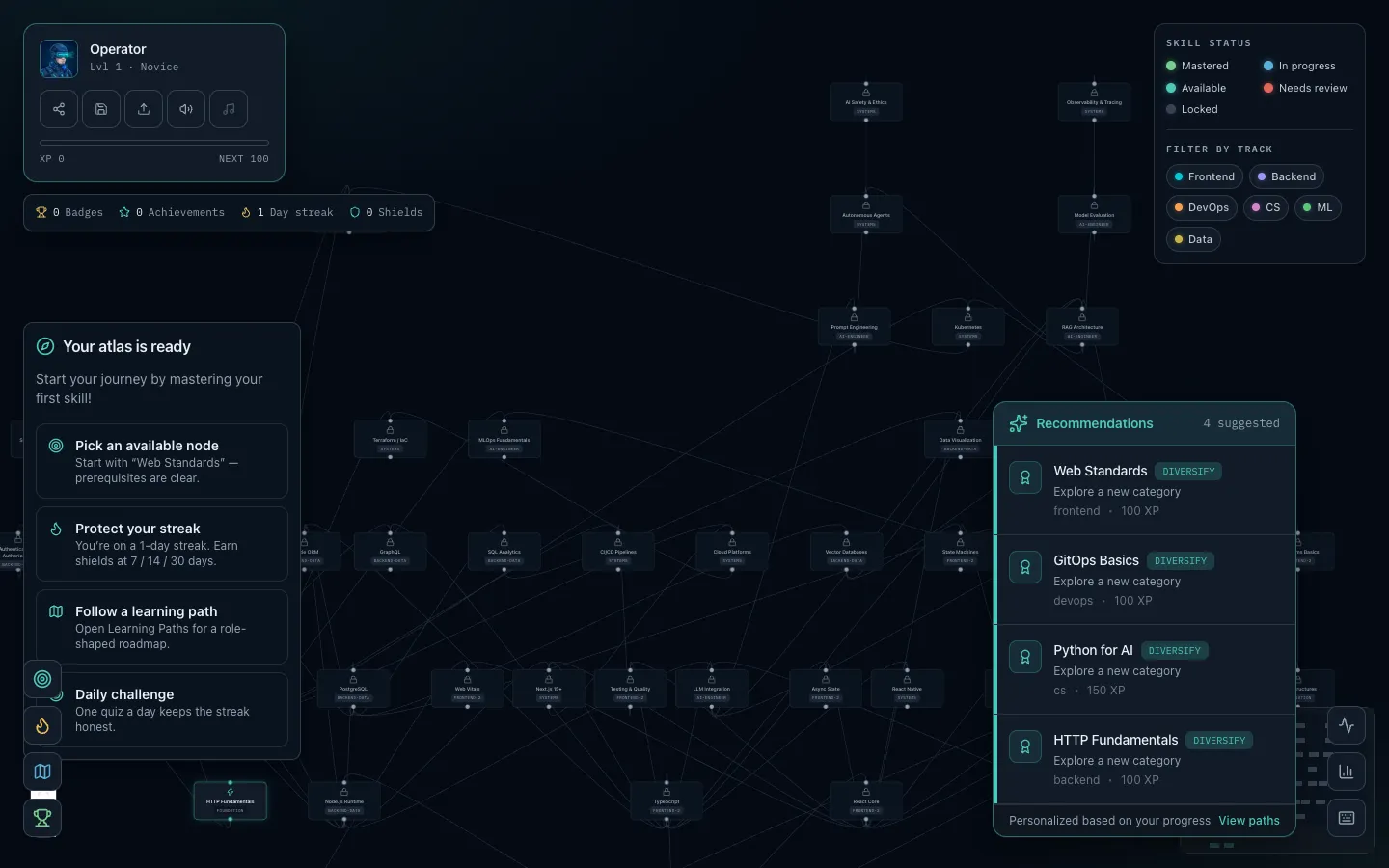Toggle the ML track filter

pyautogui.click(x=1318, y=207)
